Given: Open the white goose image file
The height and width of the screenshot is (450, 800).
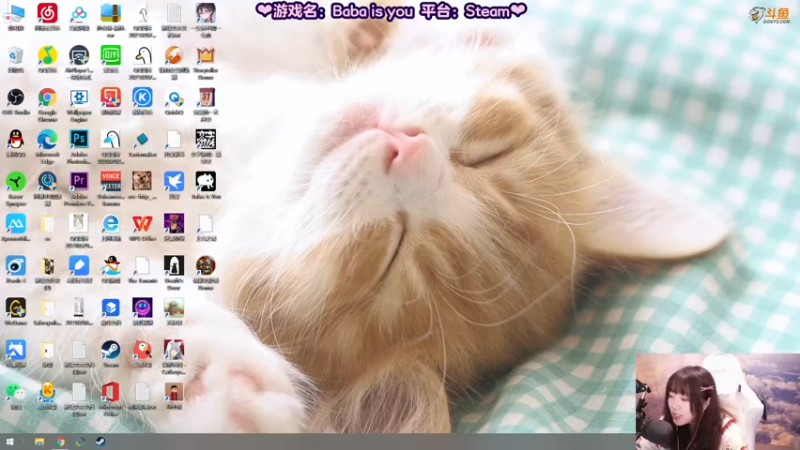Looking at the screenshot, I should (142, 56).
